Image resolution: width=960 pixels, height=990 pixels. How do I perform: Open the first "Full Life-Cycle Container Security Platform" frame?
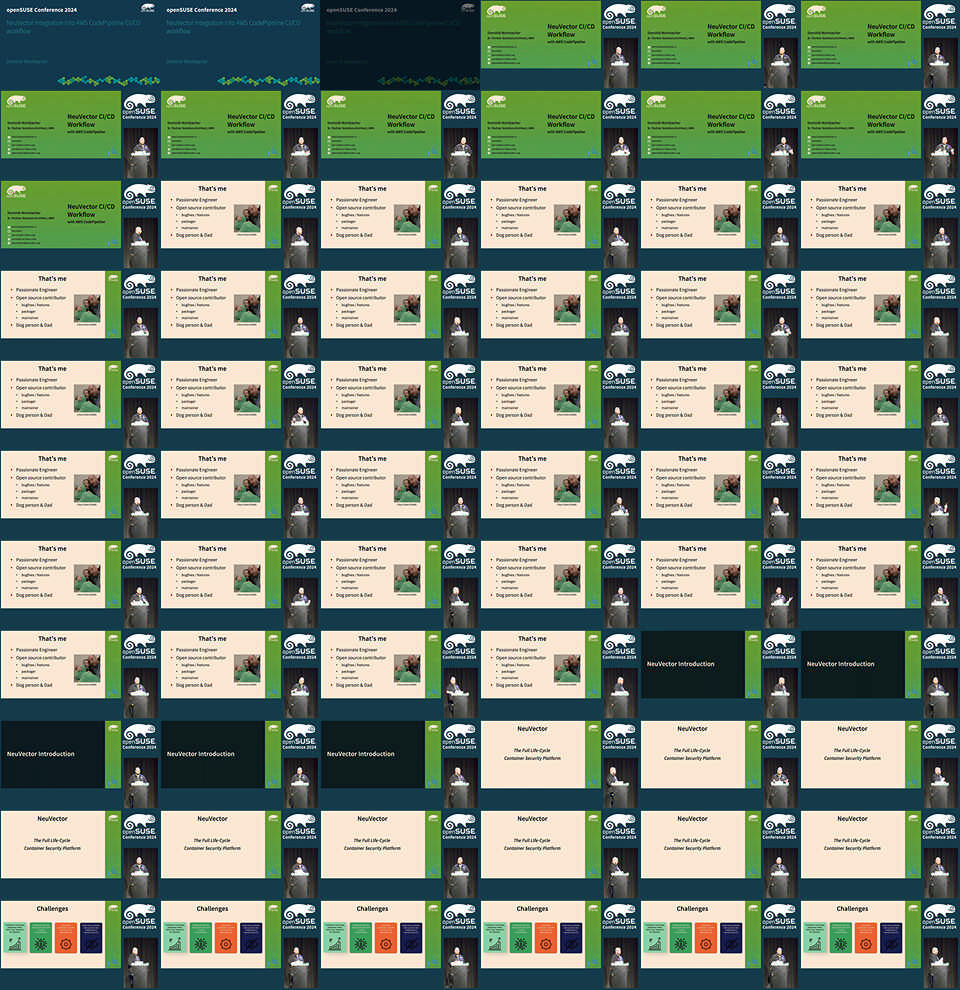(x=560, y=765)
